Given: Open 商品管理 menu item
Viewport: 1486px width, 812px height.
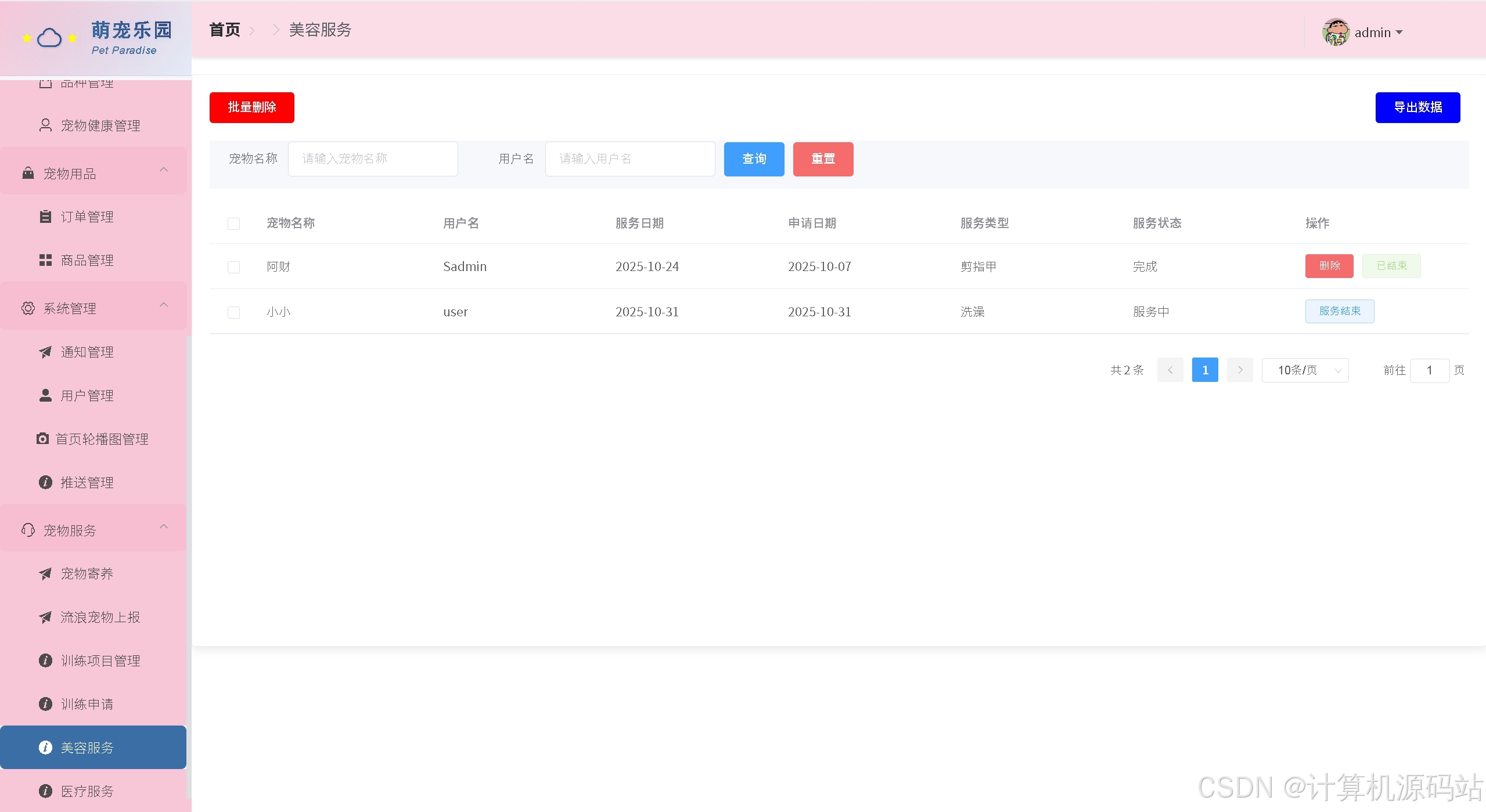Looking at the screenshot, I should (93, 260).
